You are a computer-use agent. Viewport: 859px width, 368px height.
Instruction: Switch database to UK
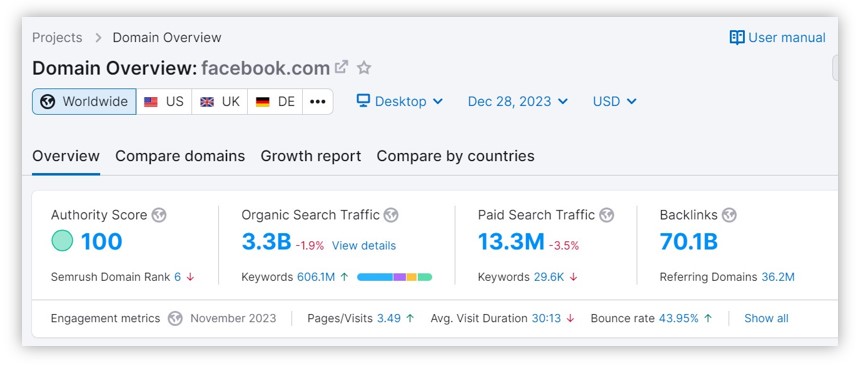coord(220,101)
